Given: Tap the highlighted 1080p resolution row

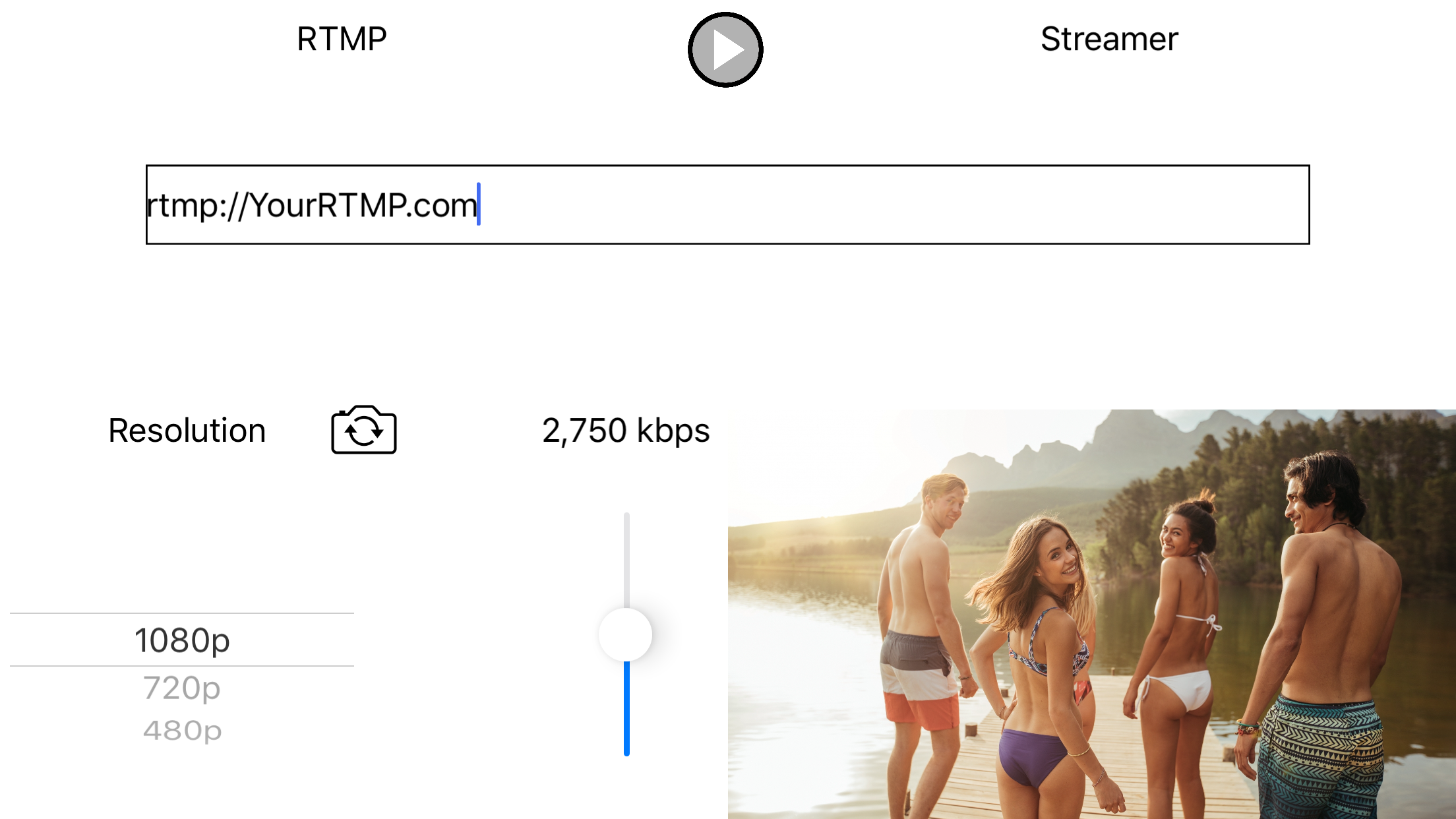Looking at the screenshot, I should [183, 638].
